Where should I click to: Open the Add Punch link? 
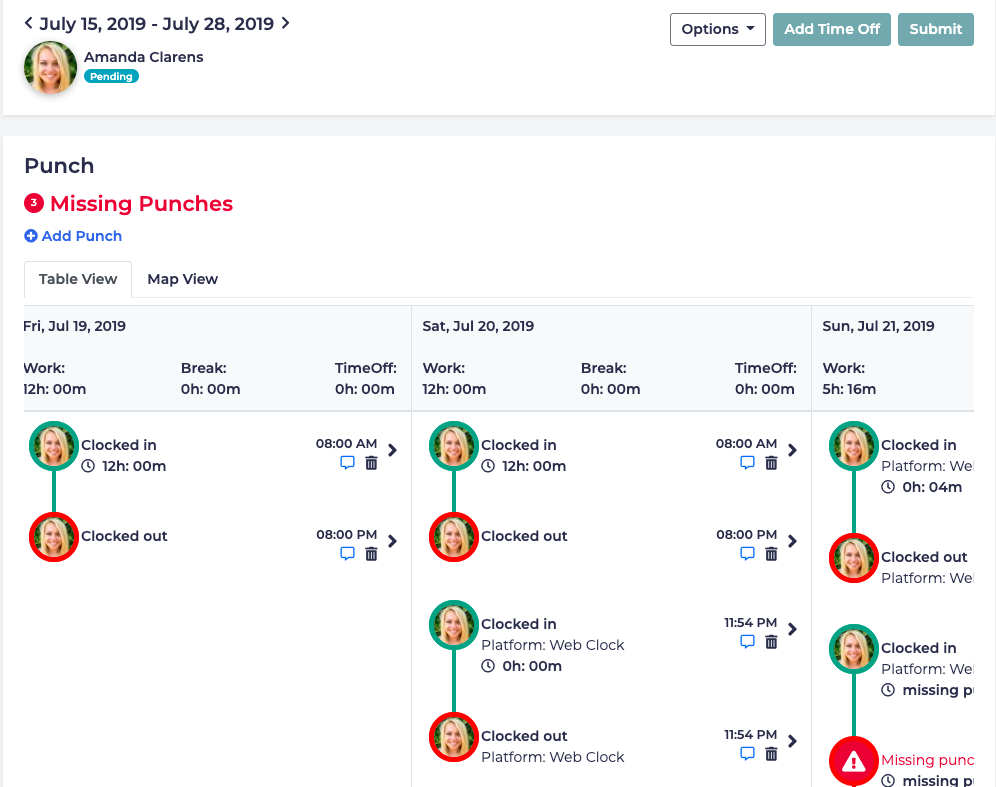click(x=80, y=235)
